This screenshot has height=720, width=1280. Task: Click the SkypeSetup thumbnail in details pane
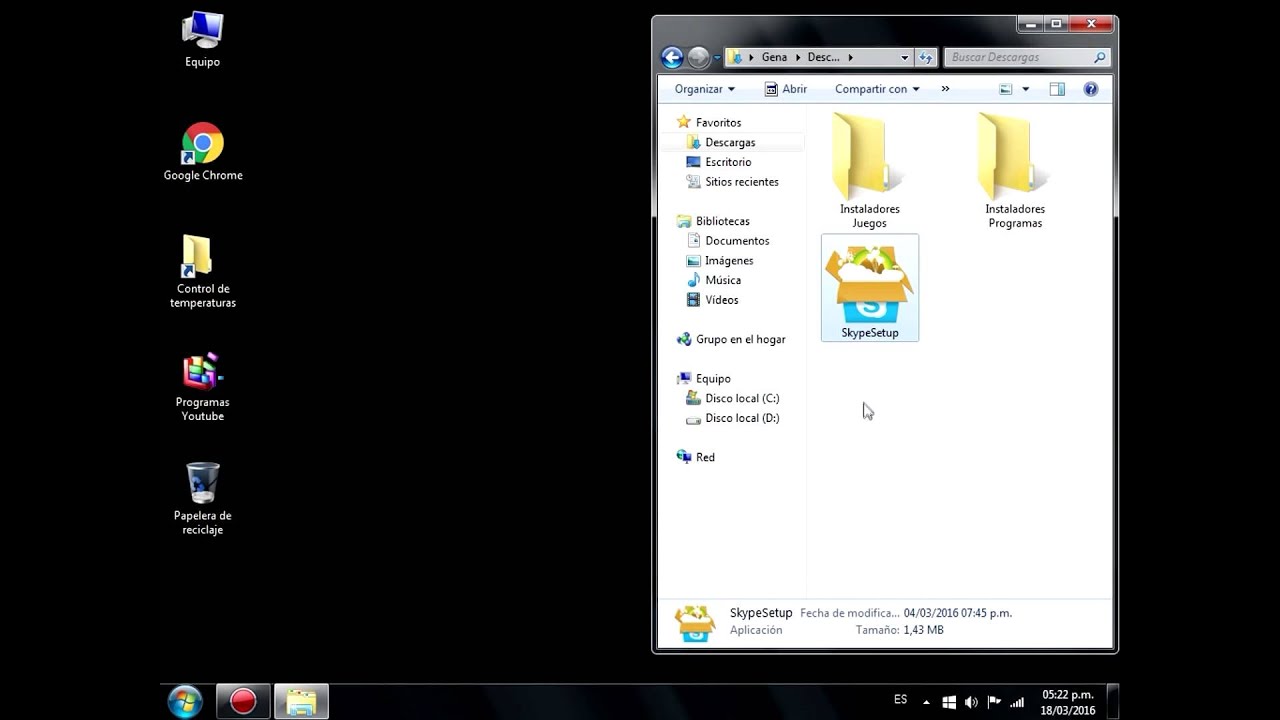[695, 623]
